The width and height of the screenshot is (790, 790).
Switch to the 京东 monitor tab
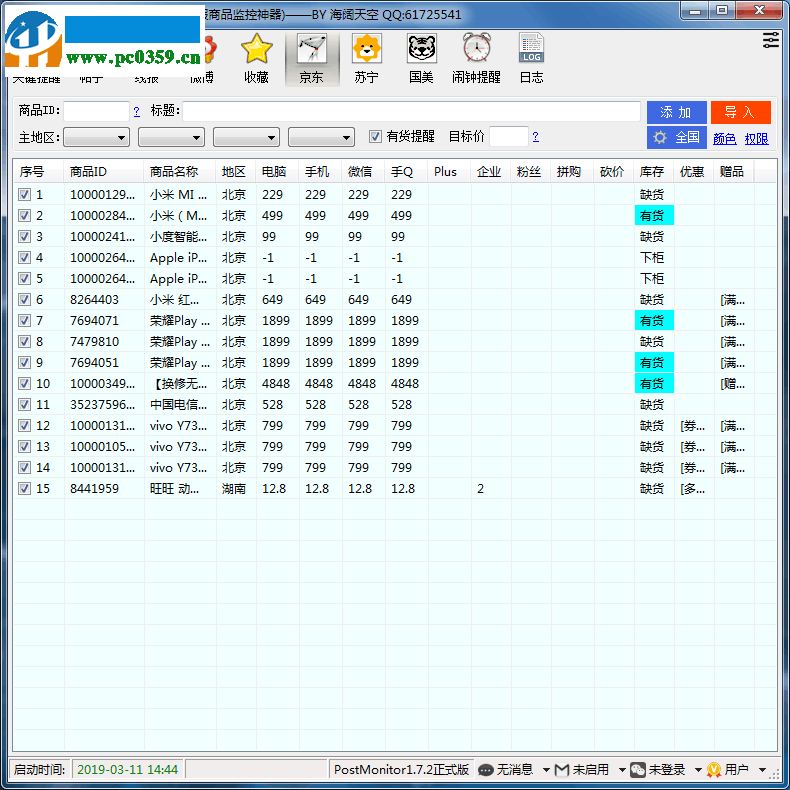click(x=311, y=59)
